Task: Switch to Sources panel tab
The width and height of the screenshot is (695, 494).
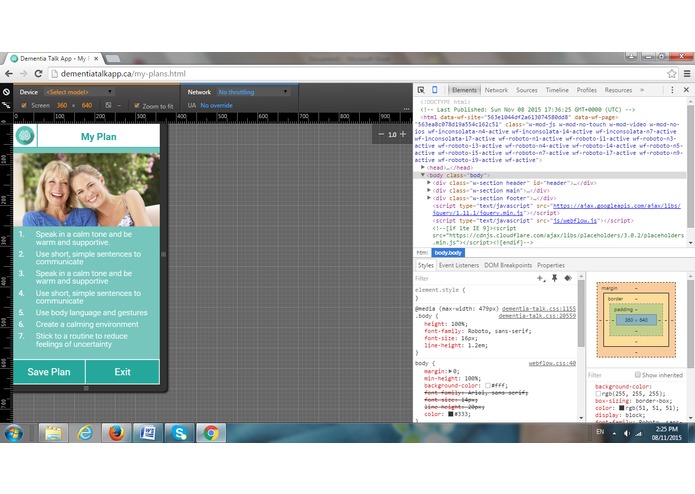Action: click(x=527, y=90)
